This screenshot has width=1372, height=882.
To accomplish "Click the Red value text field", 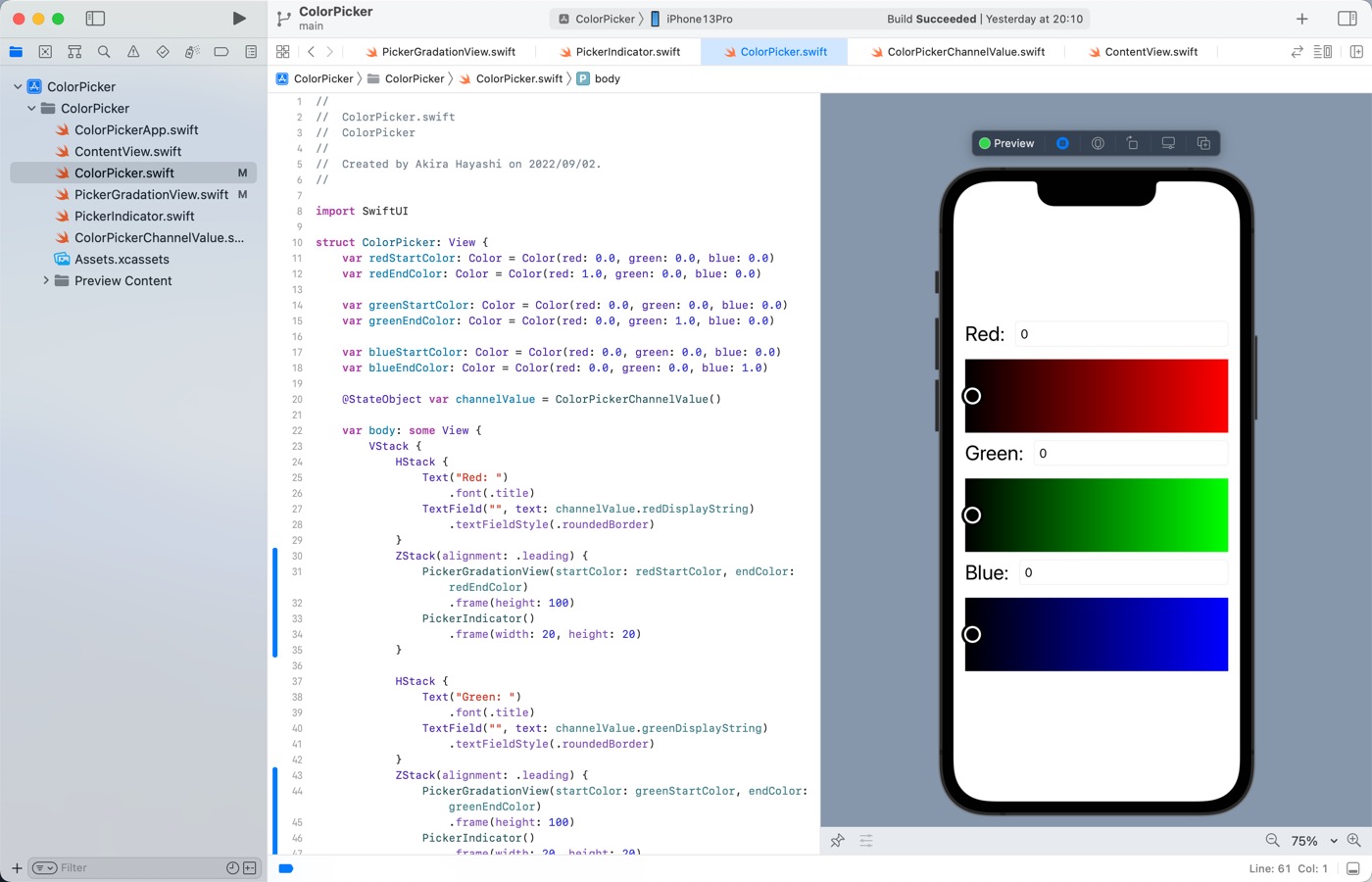I will 1121,334.
